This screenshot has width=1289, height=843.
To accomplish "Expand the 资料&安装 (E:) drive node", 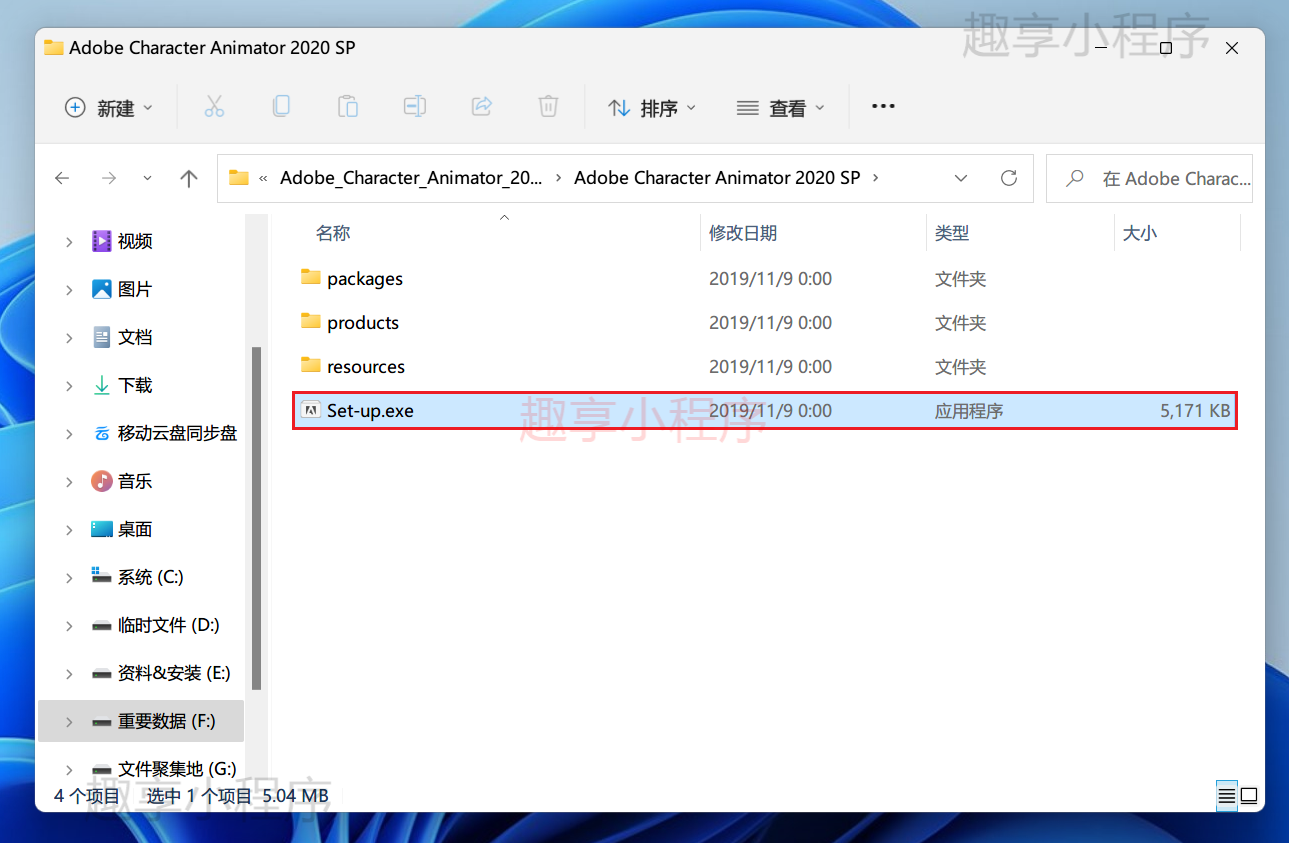I will coord(69,673).
